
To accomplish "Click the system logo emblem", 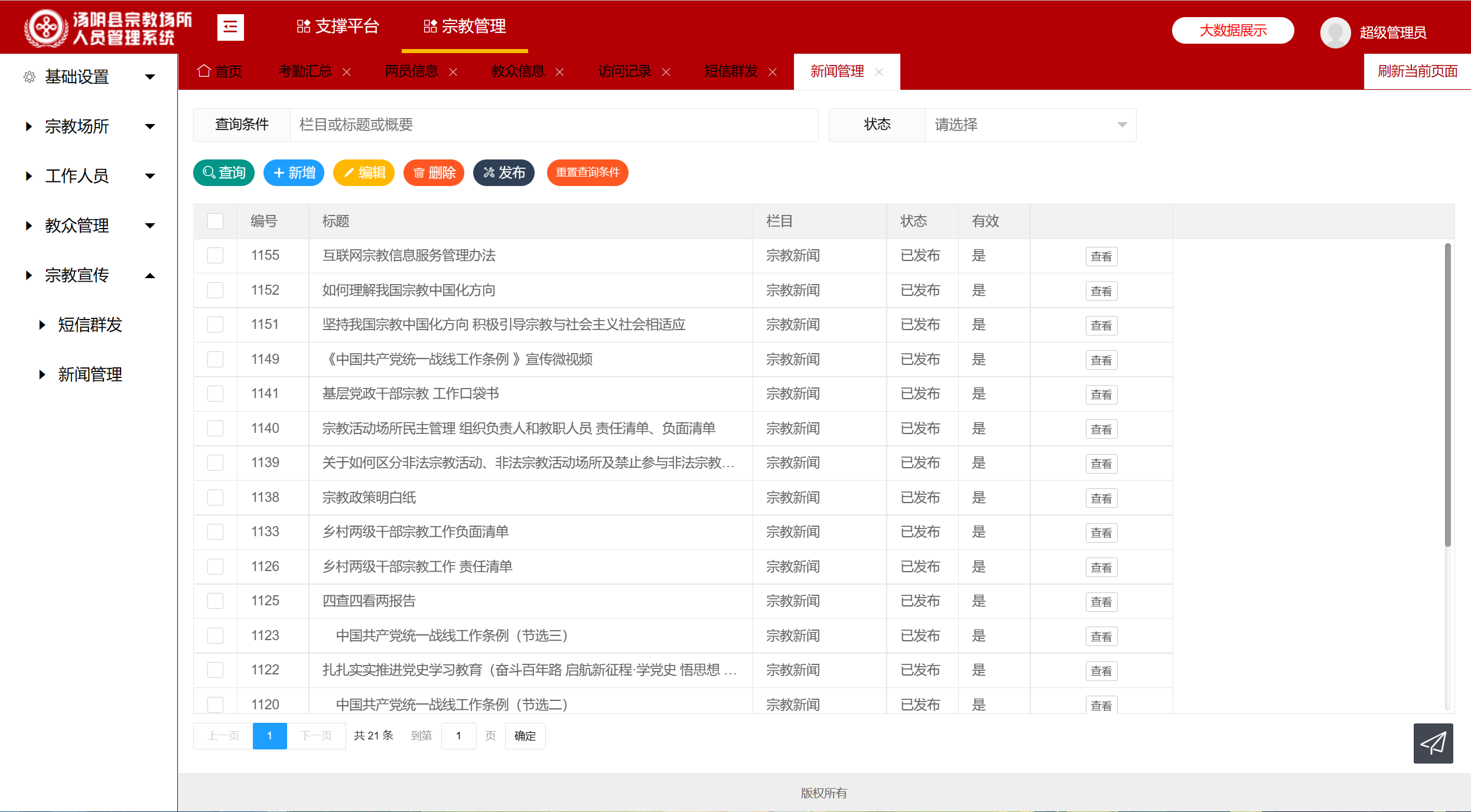I will pyautogui.click(x=45, y=28).
